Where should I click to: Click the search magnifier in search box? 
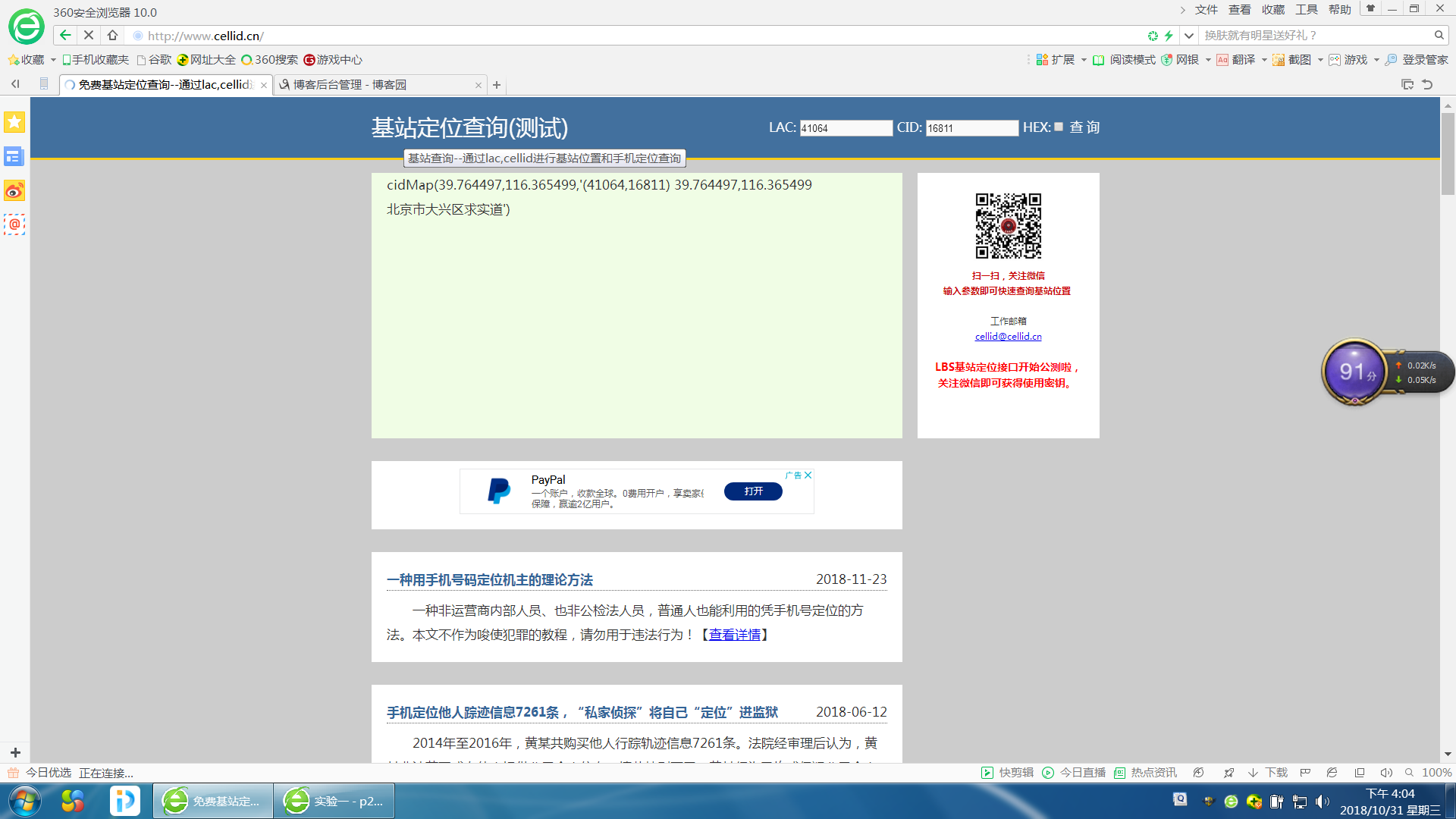(x=1439, y=35)
